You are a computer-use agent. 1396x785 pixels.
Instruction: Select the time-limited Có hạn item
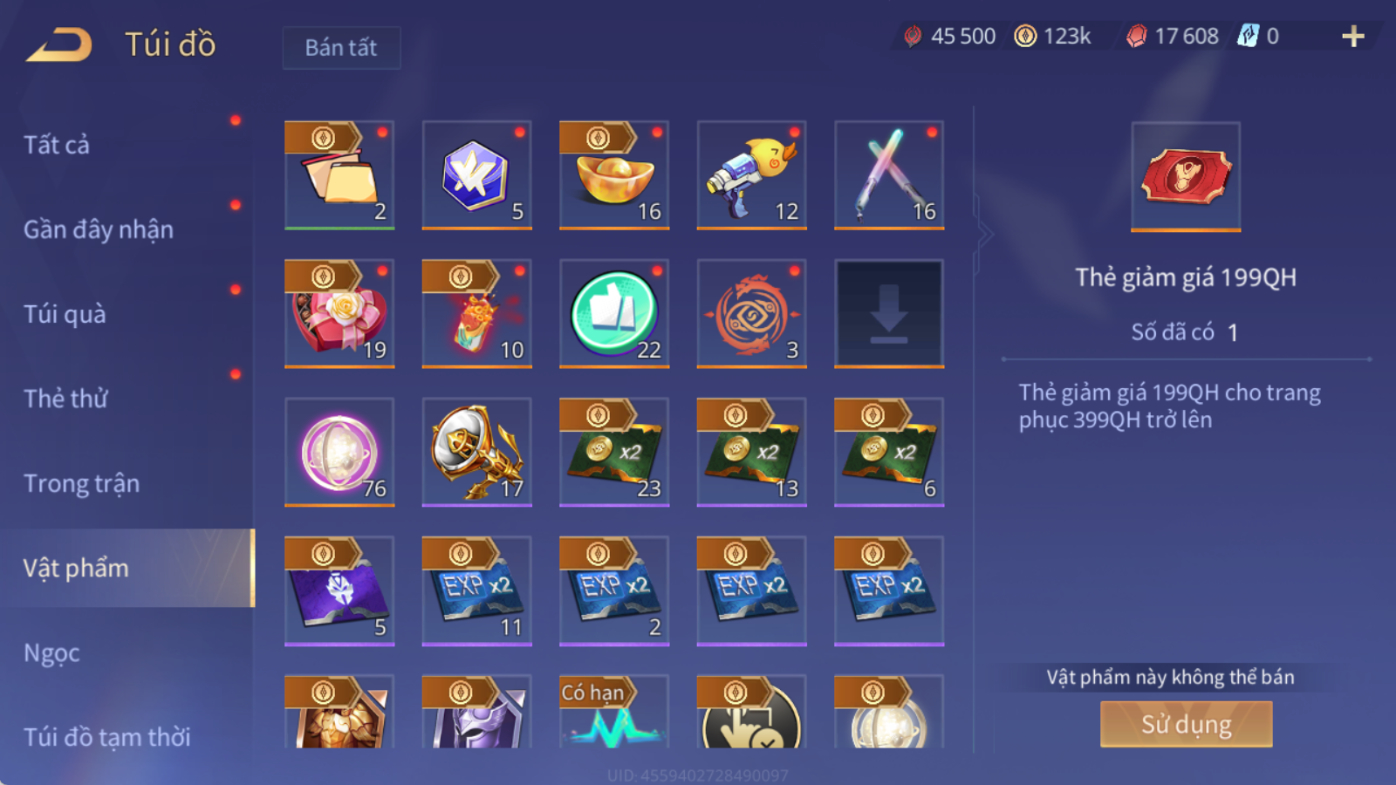point(614,712)
